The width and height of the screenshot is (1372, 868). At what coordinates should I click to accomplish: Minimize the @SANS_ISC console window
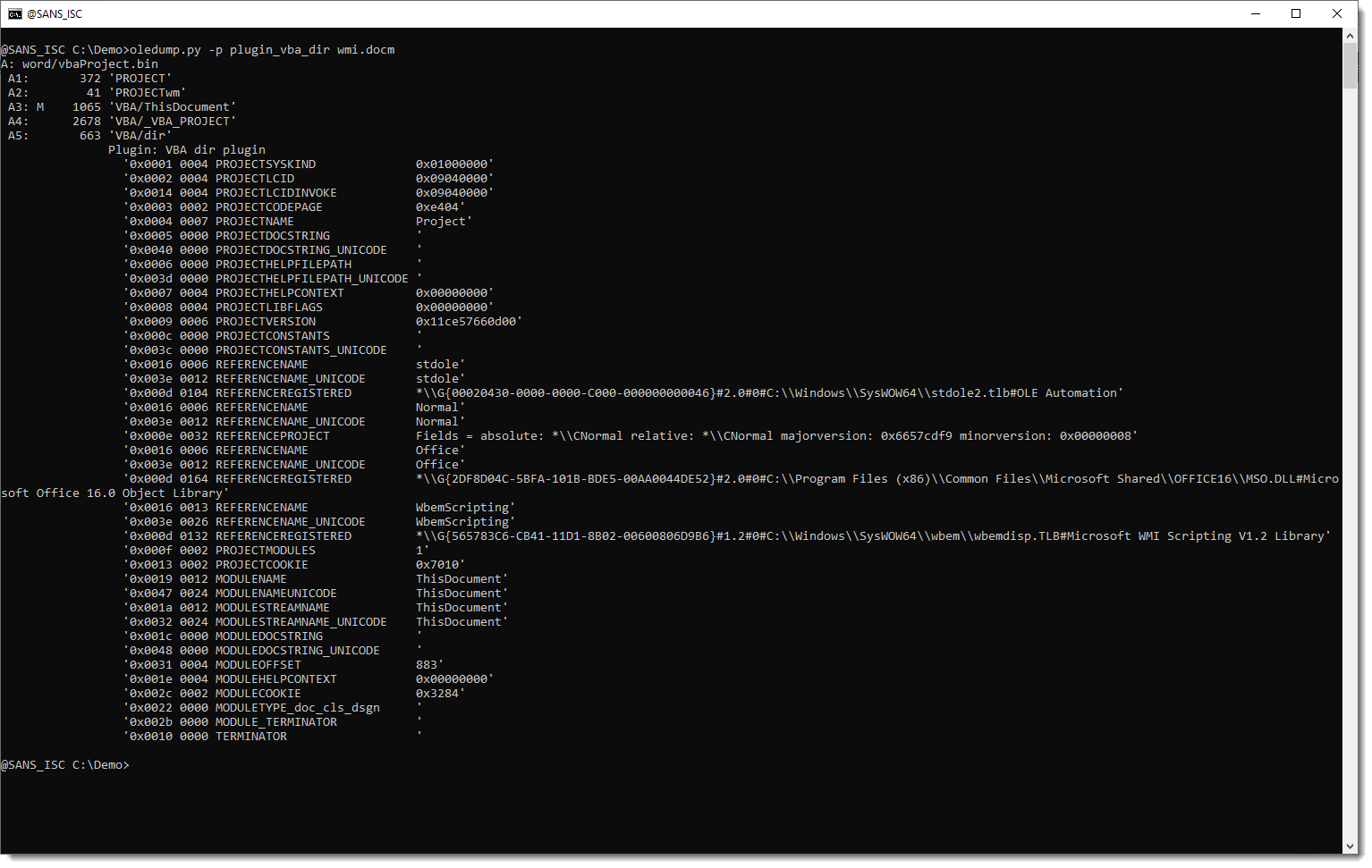(1254, 14)
